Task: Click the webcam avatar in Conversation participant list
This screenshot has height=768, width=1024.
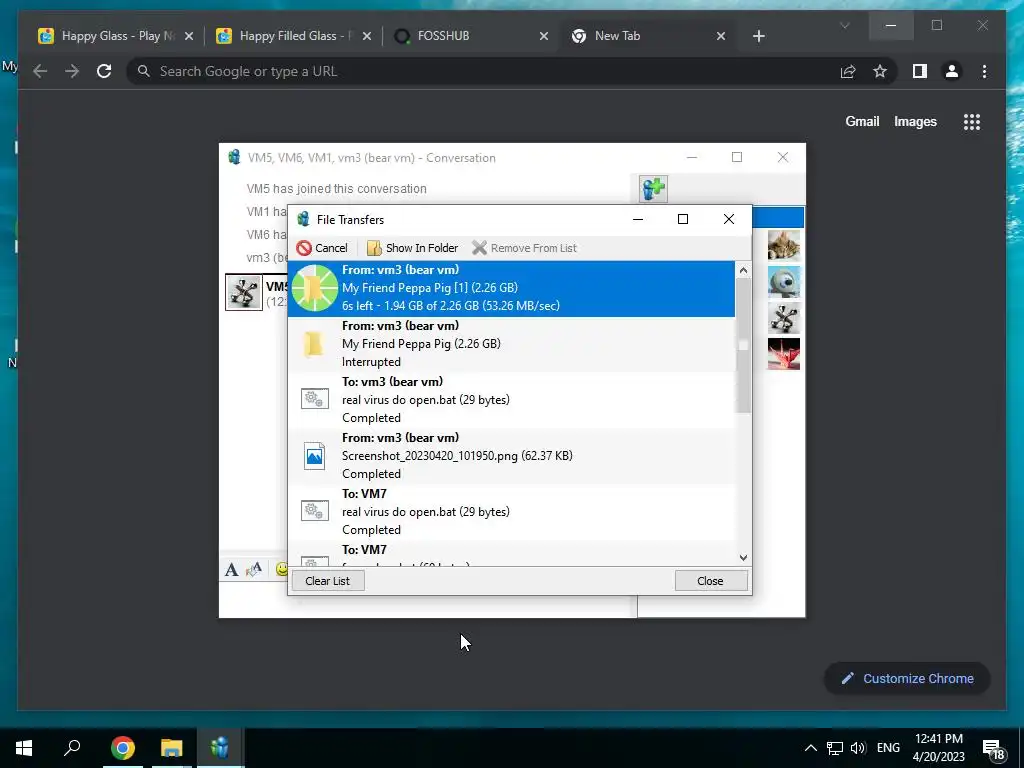Action: 784,282
